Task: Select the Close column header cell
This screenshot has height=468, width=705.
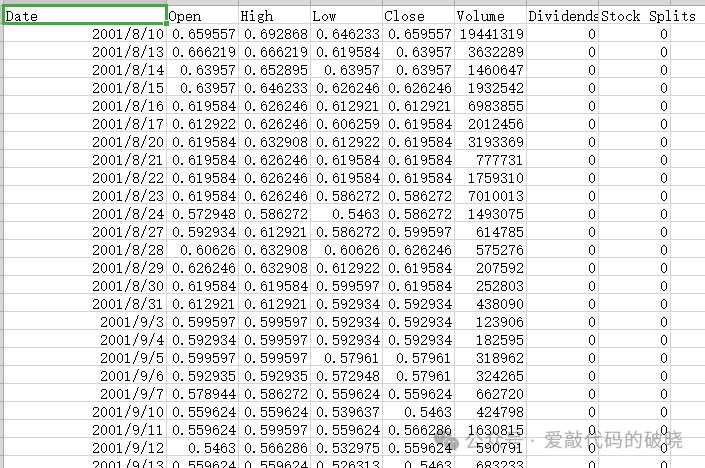Action: 419,16
